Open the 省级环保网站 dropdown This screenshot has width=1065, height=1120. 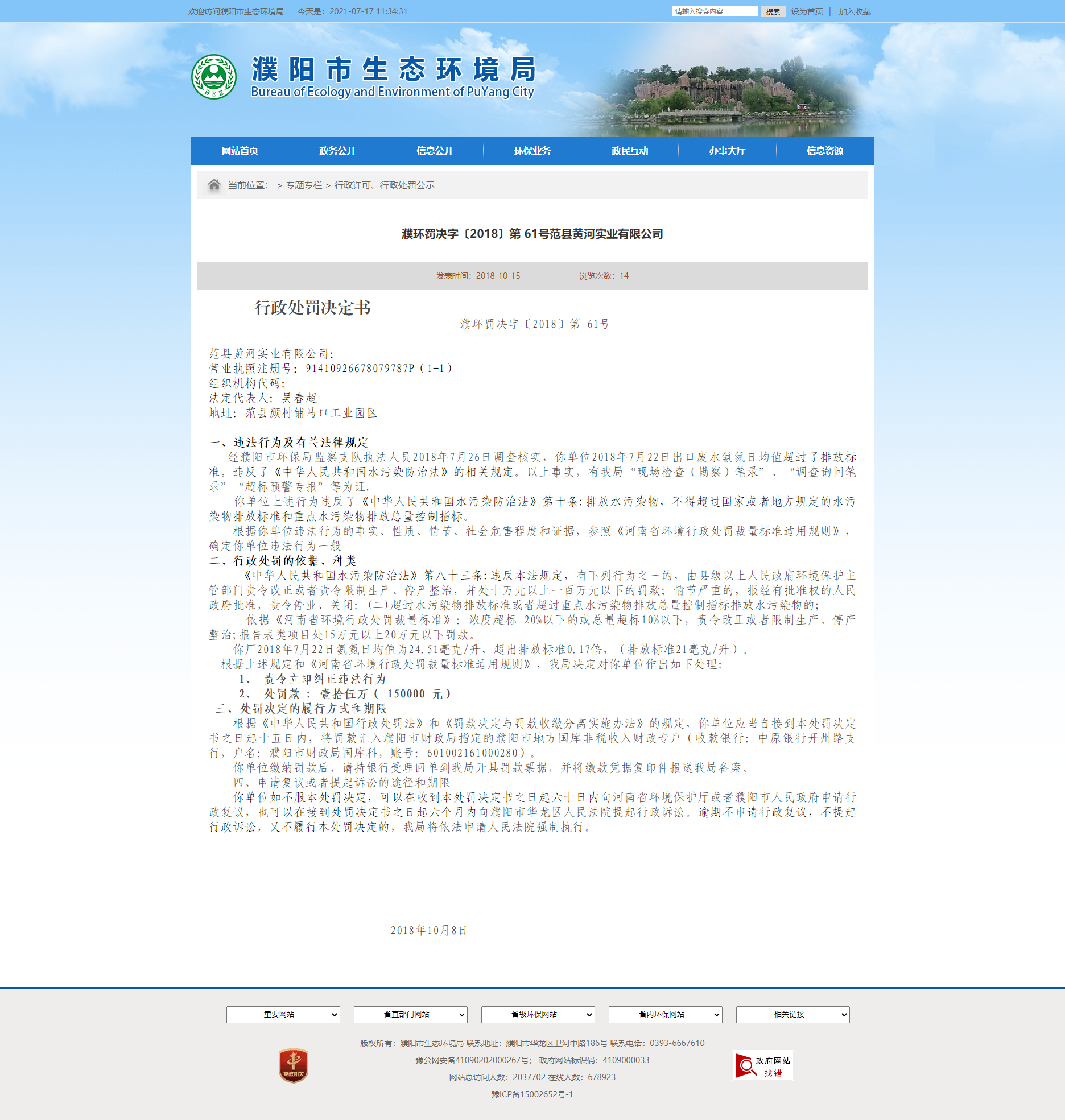(538, 1015)
